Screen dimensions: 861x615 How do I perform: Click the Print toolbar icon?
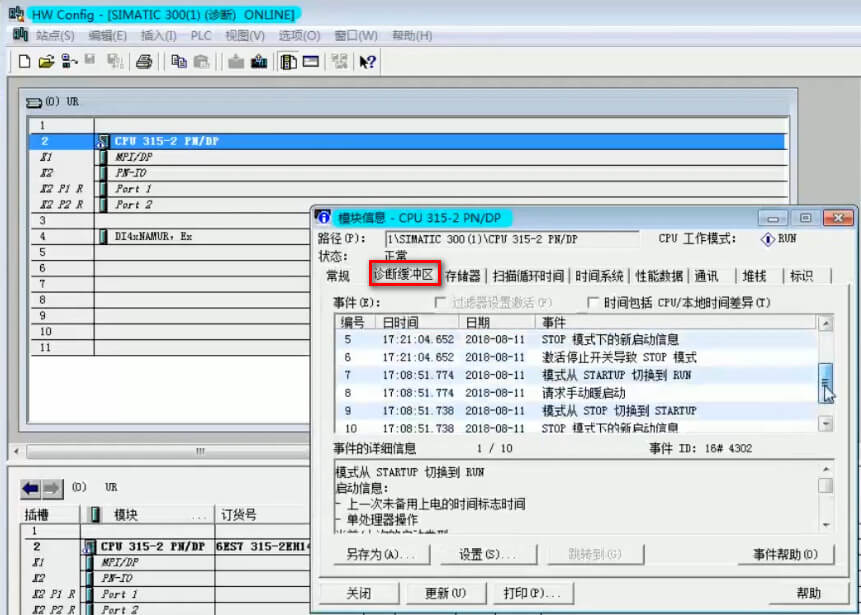coord(144,62)
